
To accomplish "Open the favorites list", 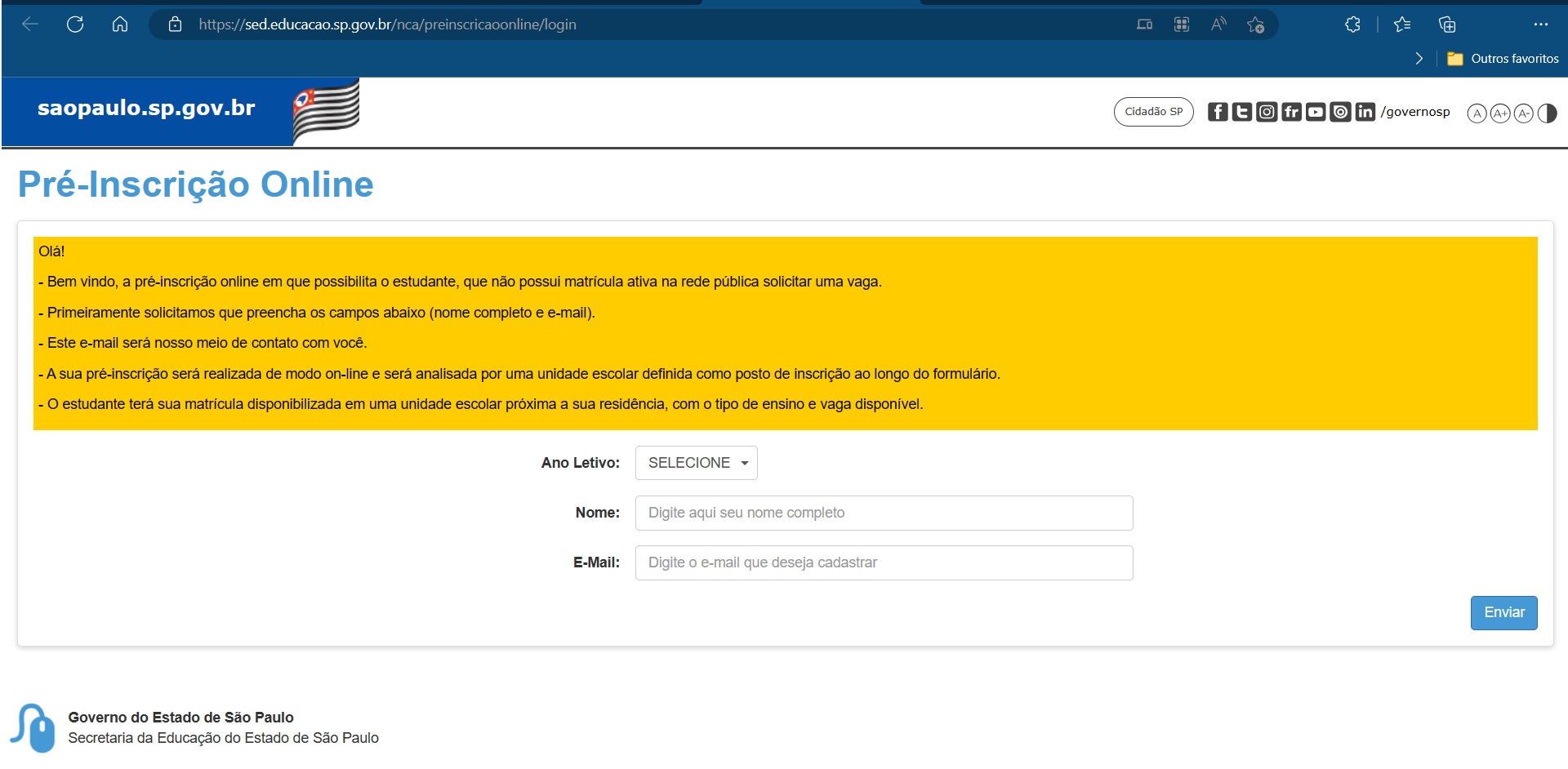I will [1402, 24].
